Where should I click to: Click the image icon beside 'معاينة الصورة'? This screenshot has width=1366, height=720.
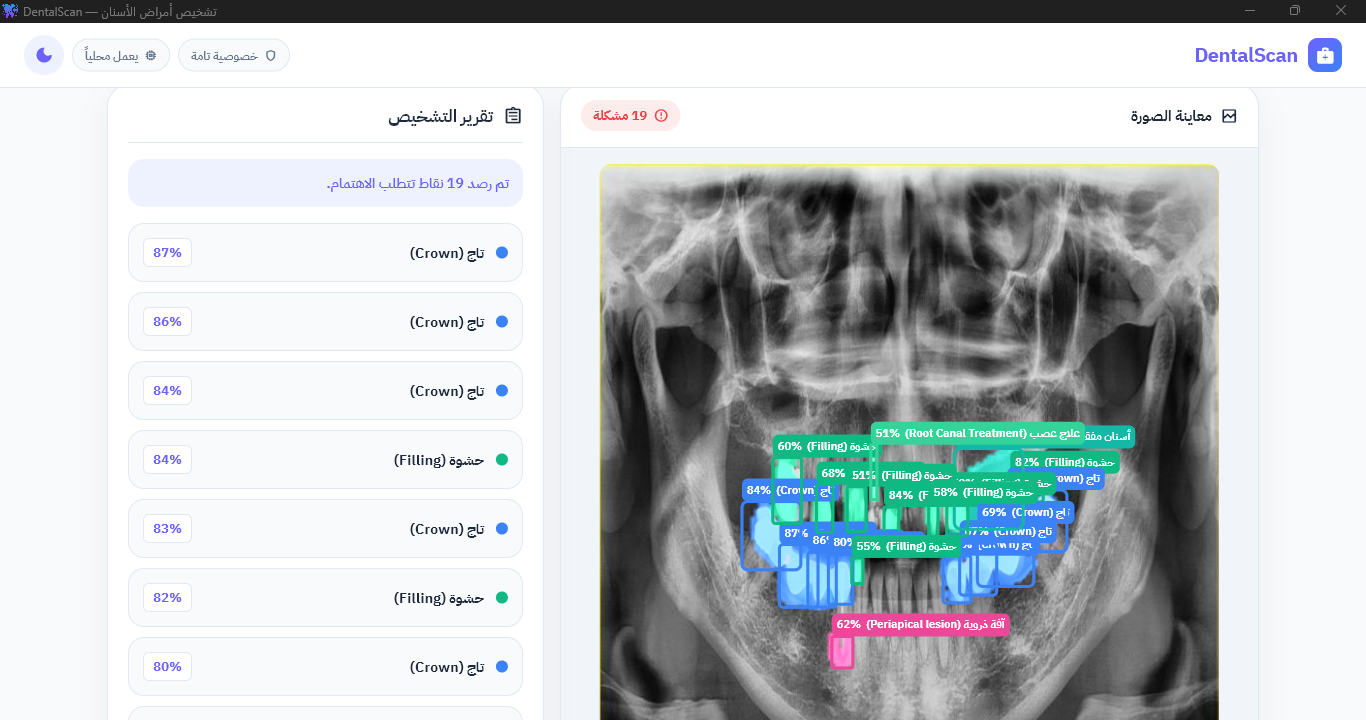point(1229,116)
